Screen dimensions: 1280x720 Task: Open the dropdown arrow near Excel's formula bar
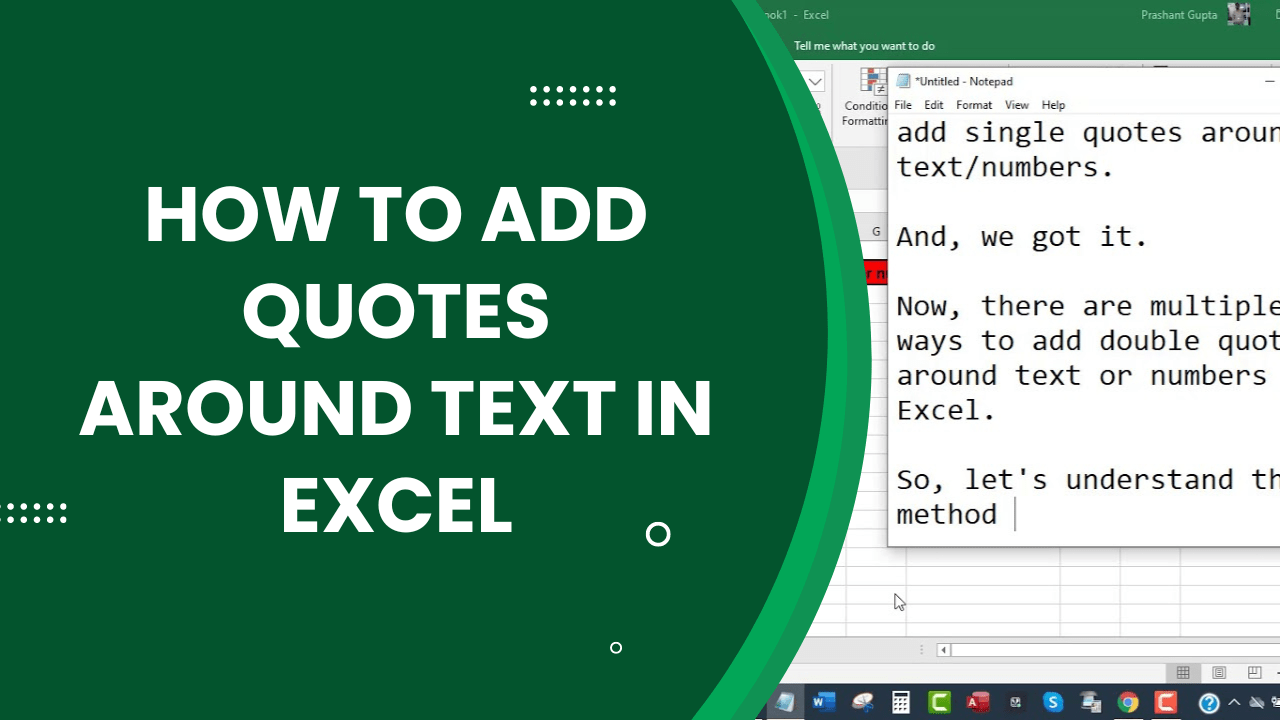pos(814,81)
